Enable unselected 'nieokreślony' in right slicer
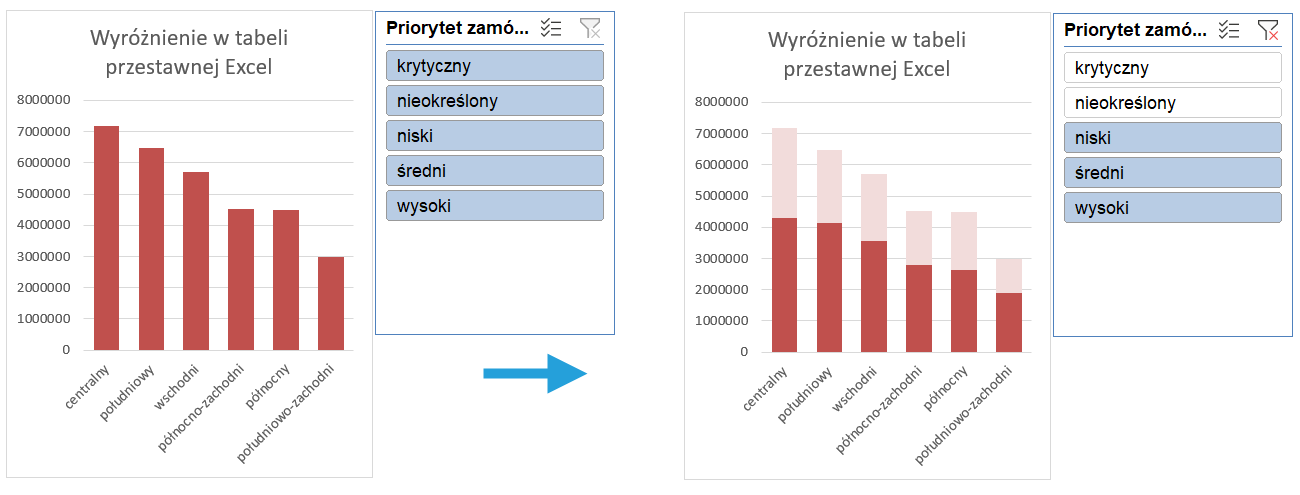The width and height of the screenshot is (1300, 495). pos(1172,103)
